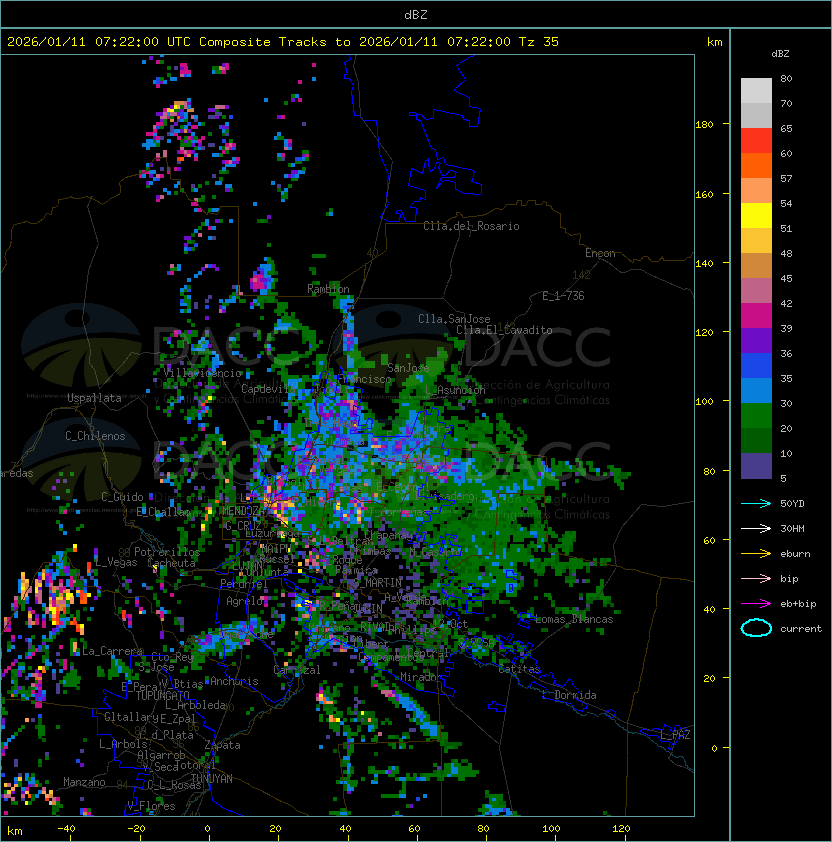This screenshot has width=832, height=842.
Task: Click the 'L_Vegas' map label
Action: pos(116,562)
